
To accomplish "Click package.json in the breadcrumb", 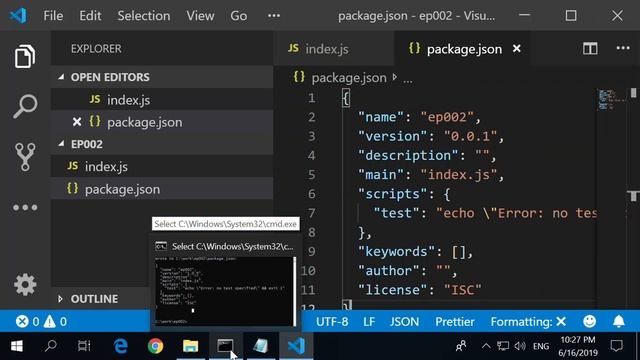I will click(349, 78).
